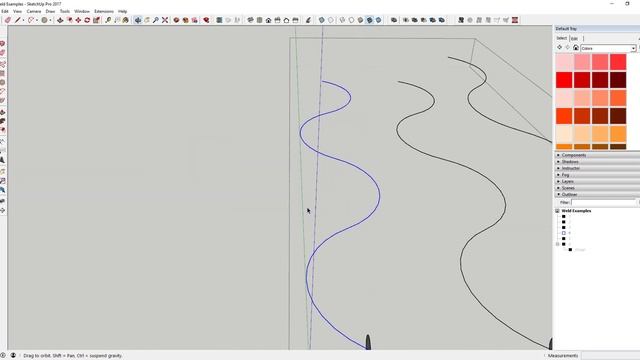Open the Draw menu
Viewport: 640px width, 360px height.
50,11
